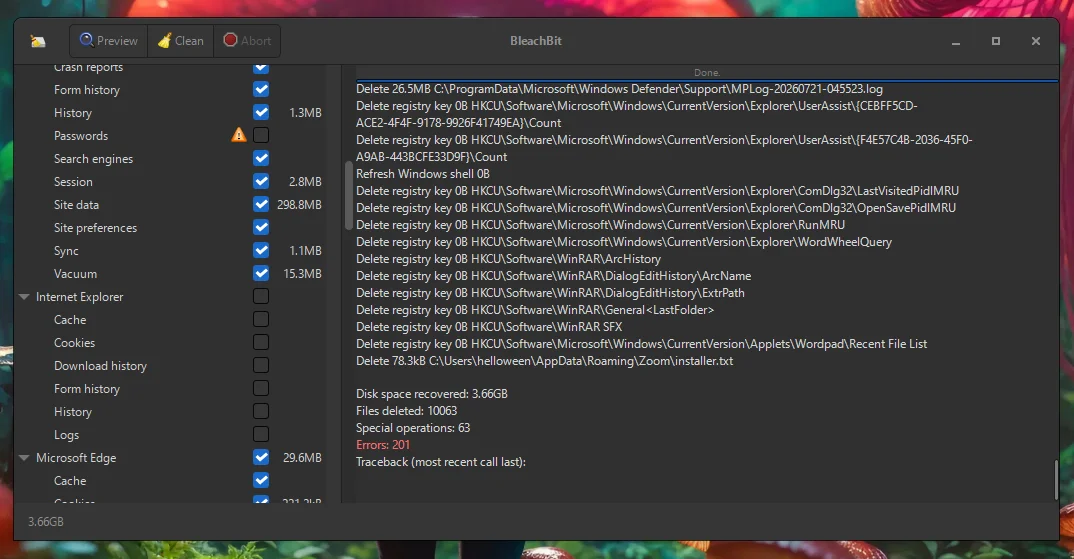Viewport: 1074px width, 559px height.
Task: Check the Internet Explorer Cookies checkbox
Action: [261, 342]
